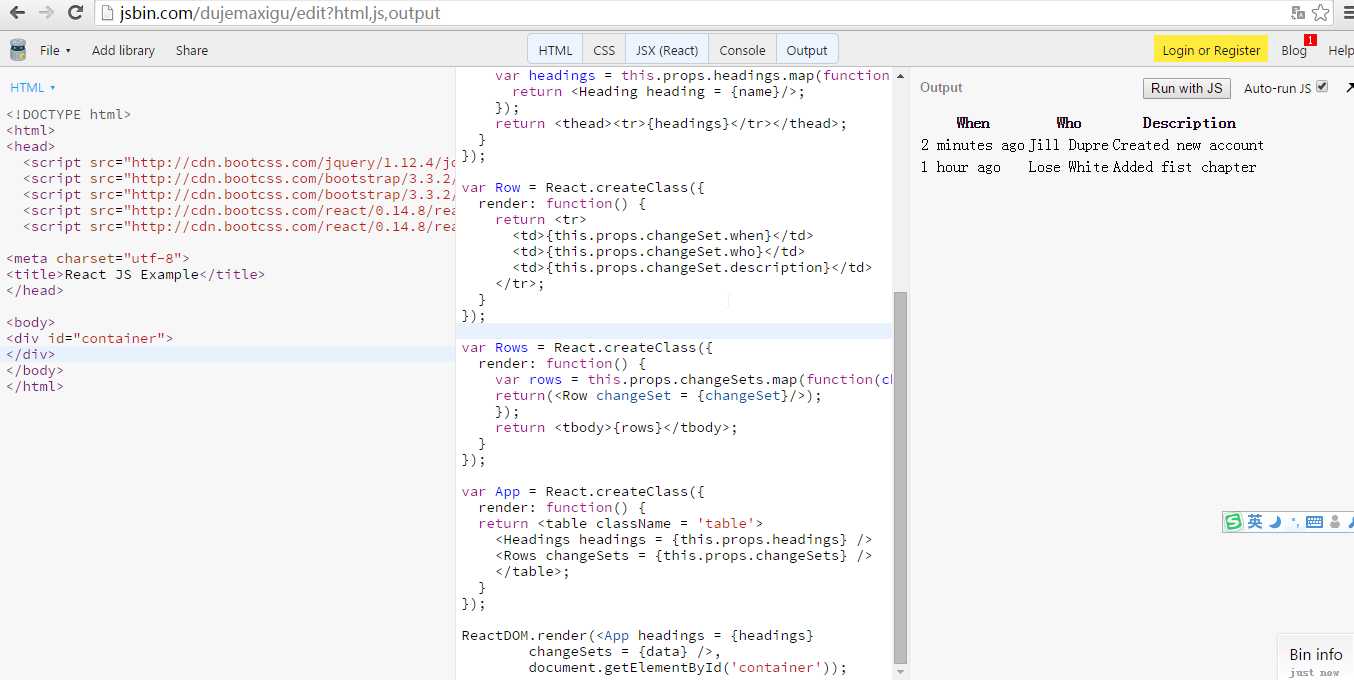Click the '1 hour ago' output cell
Screen dimensions: 1354x680
point(960,167)
